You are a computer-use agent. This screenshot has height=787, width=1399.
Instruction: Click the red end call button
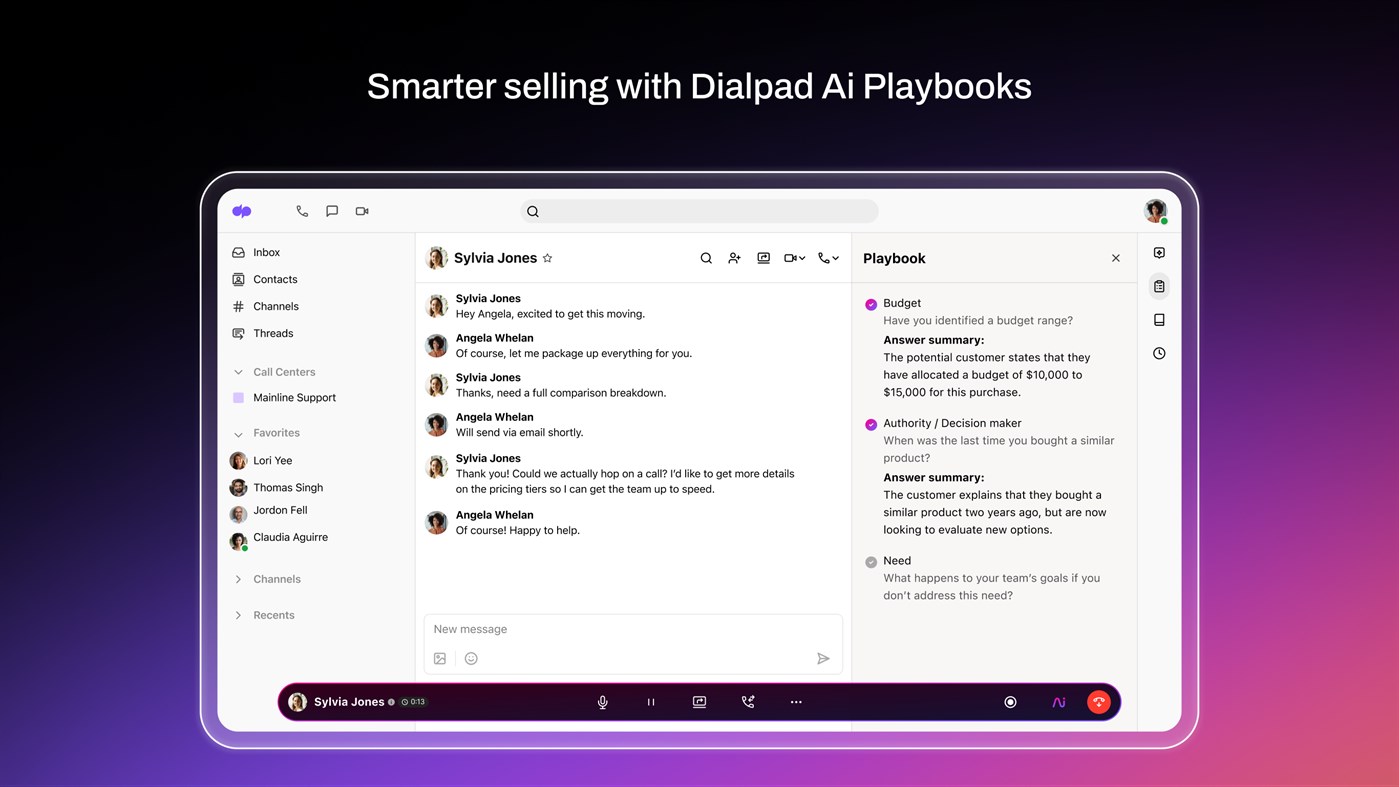click(x=1098, y=701)
